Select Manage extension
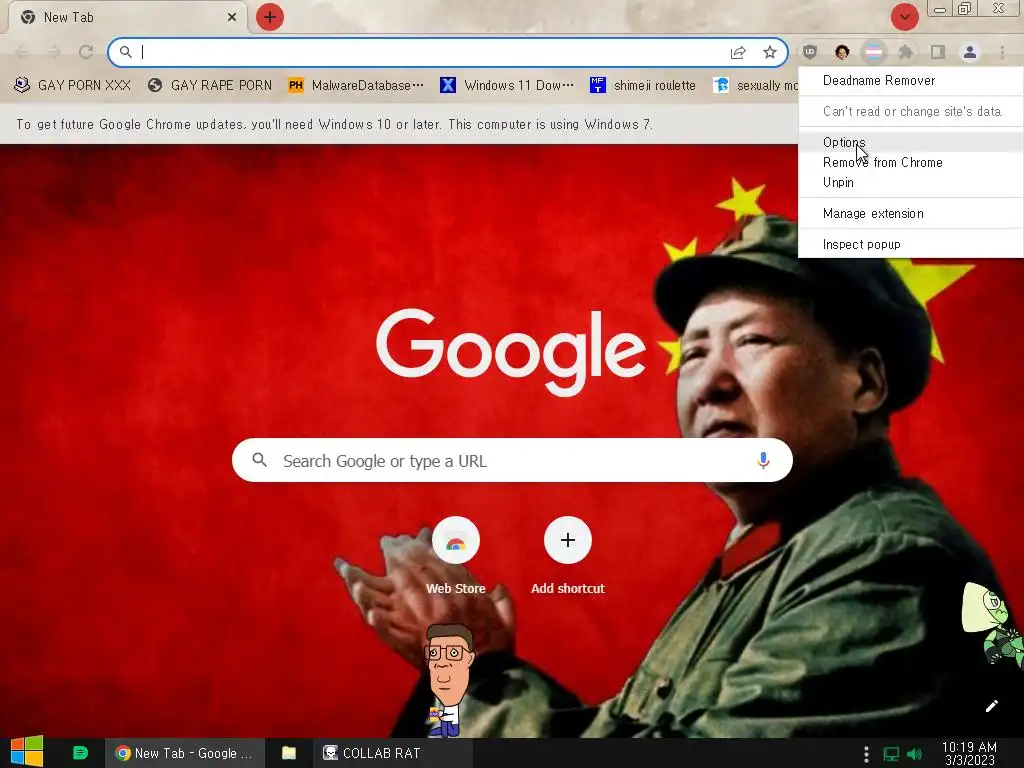 point(910,214)
